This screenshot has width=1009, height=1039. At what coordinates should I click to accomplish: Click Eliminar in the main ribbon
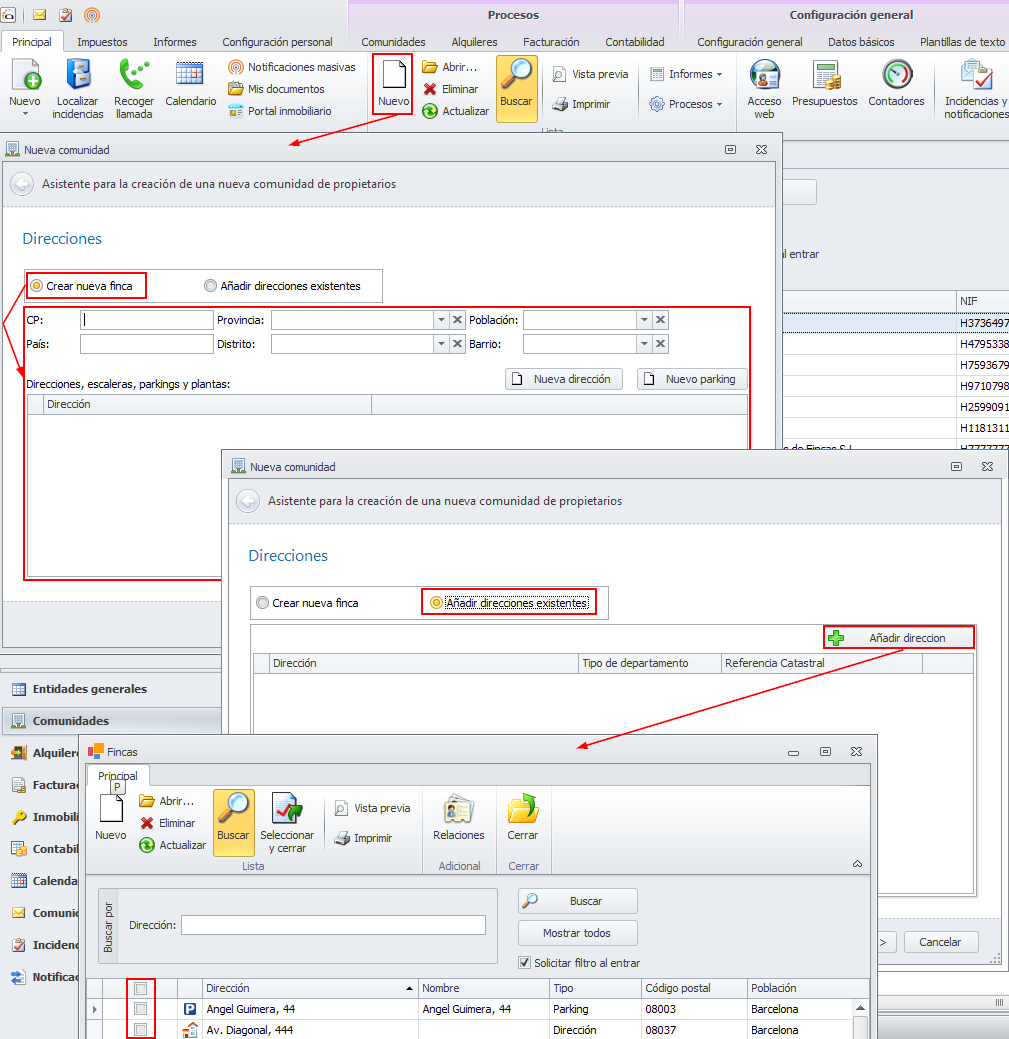click(451, 89)
